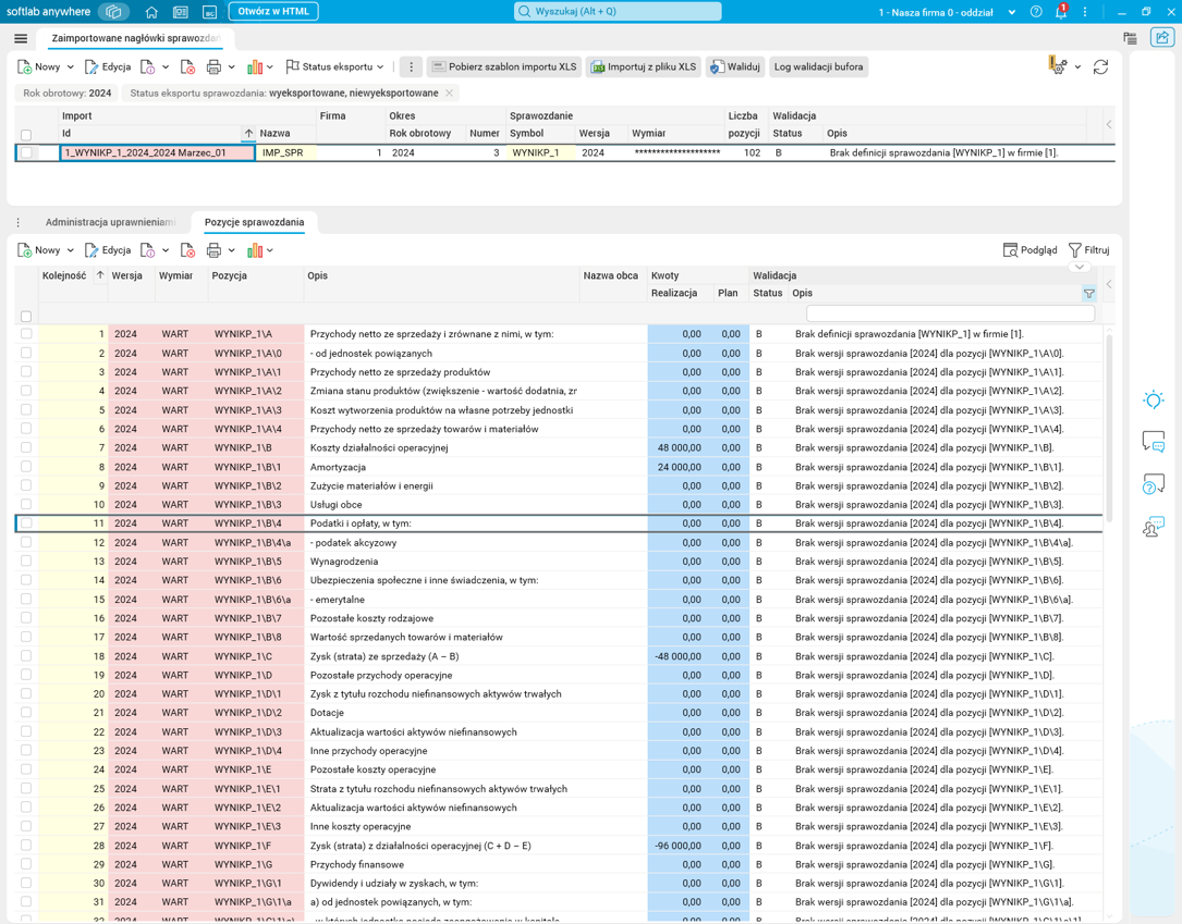Screen dimensions: 1183x924
Task: Check the box for row 13 Wynagrodzenia
Action: point(27,561)
